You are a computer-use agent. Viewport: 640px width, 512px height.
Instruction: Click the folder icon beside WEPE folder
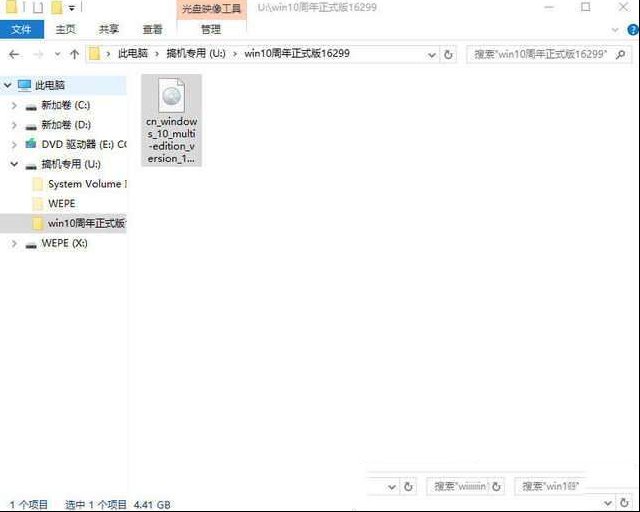point(38,204)
